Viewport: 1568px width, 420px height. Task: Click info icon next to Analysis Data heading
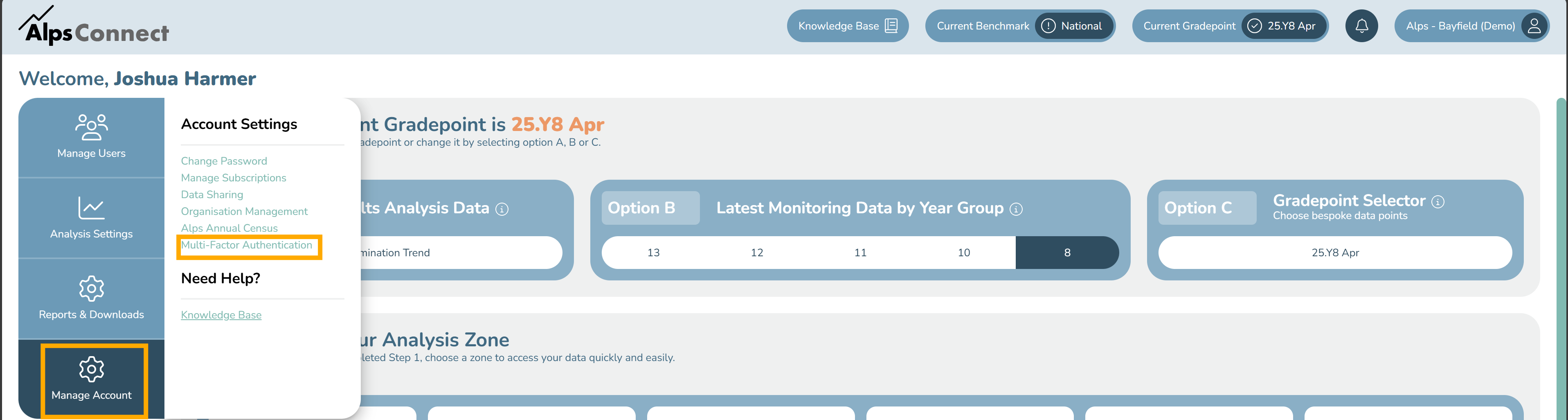click(502, 210)
